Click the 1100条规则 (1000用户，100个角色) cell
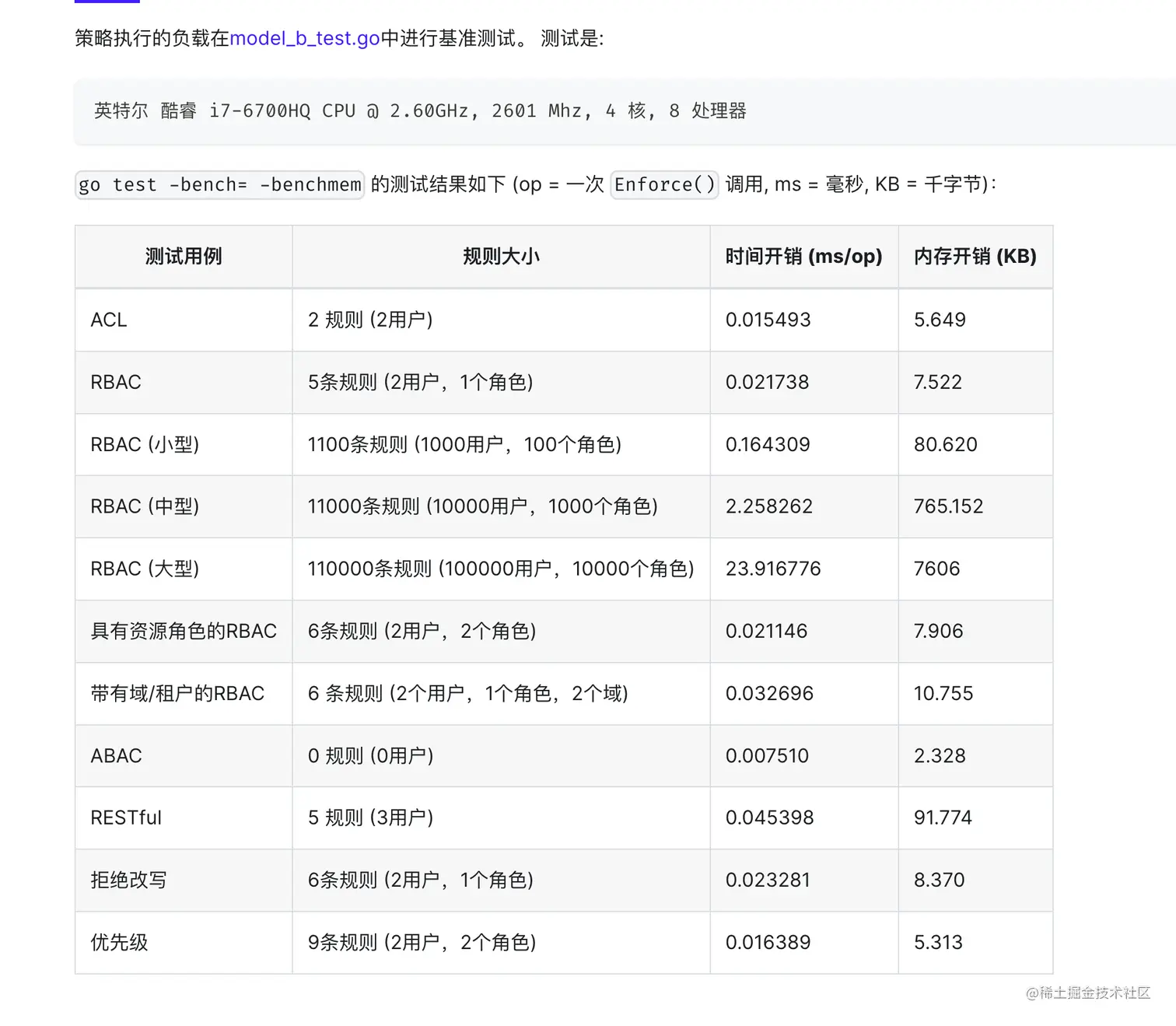Viewport: 1176px width, 1026px height. click(x=501, y=444)
